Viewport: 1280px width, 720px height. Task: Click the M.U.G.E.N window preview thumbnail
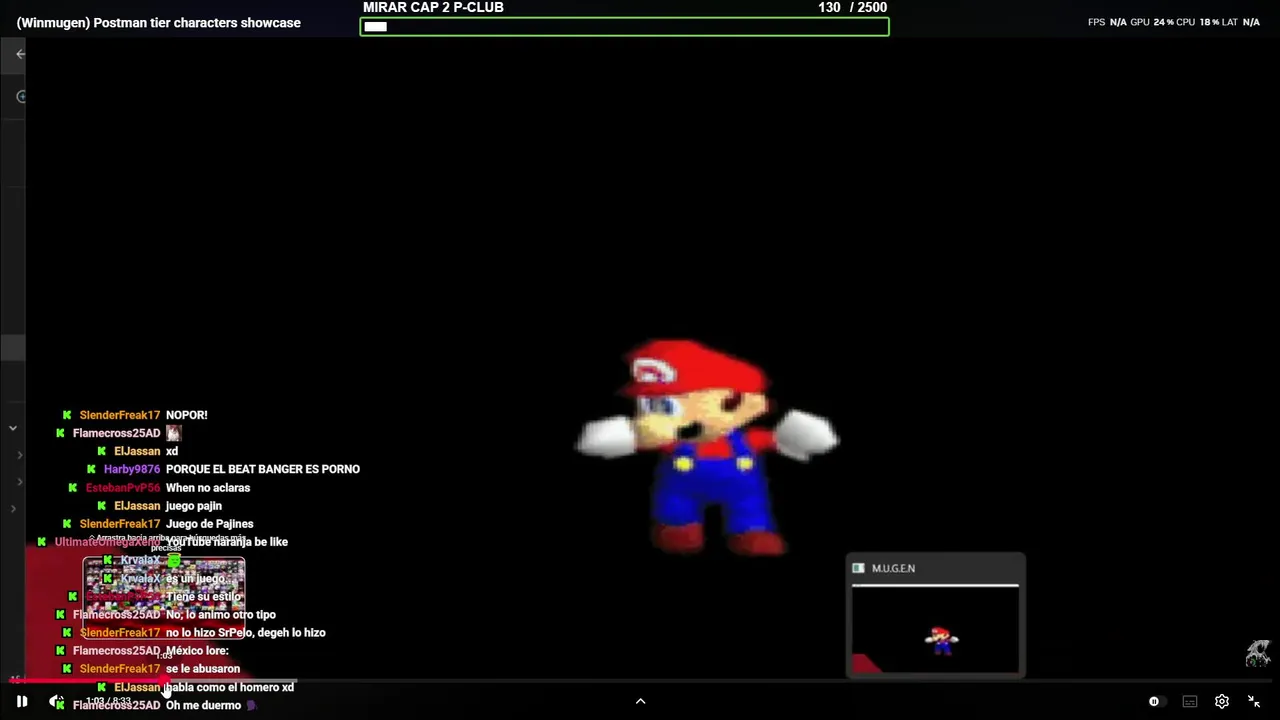[x=936, y=629]
